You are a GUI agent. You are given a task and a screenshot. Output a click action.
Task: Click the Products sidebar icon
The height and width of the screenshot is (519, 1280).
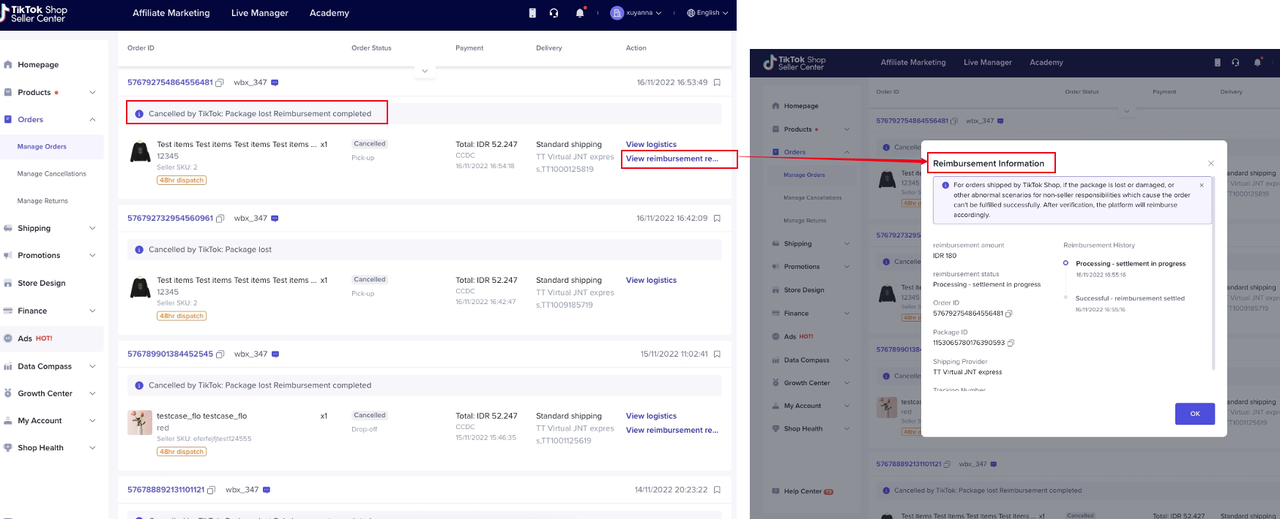point(9,92)
